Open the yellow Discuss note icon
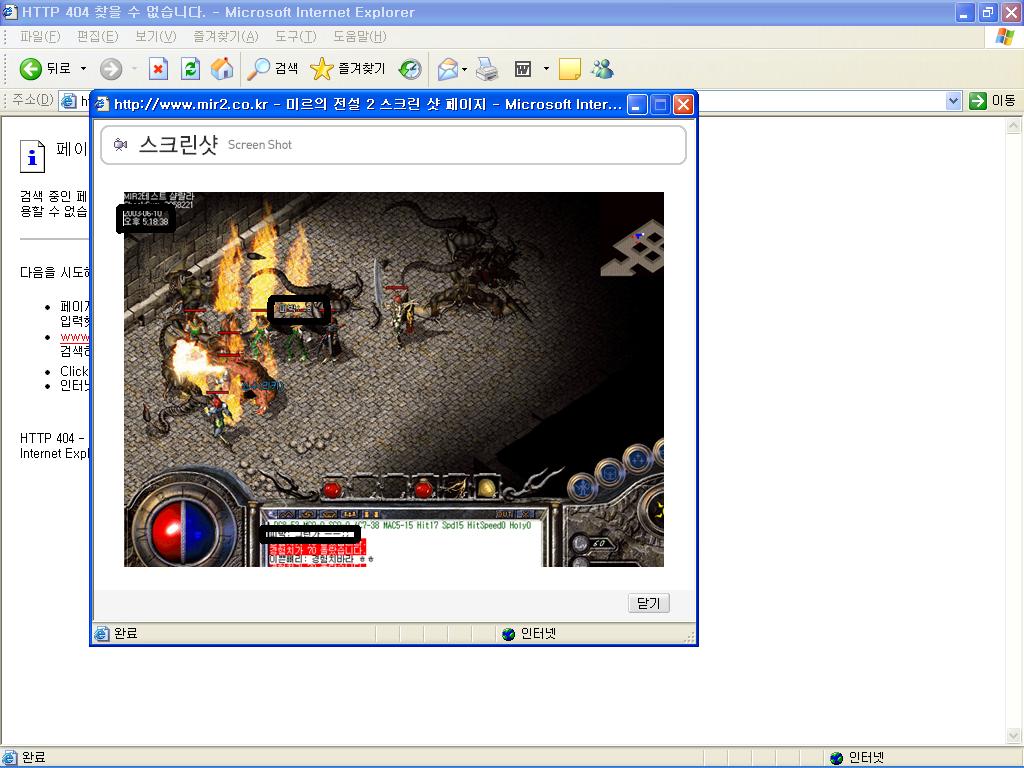This screenshot has height=768, width=1024. click(569, 69)
